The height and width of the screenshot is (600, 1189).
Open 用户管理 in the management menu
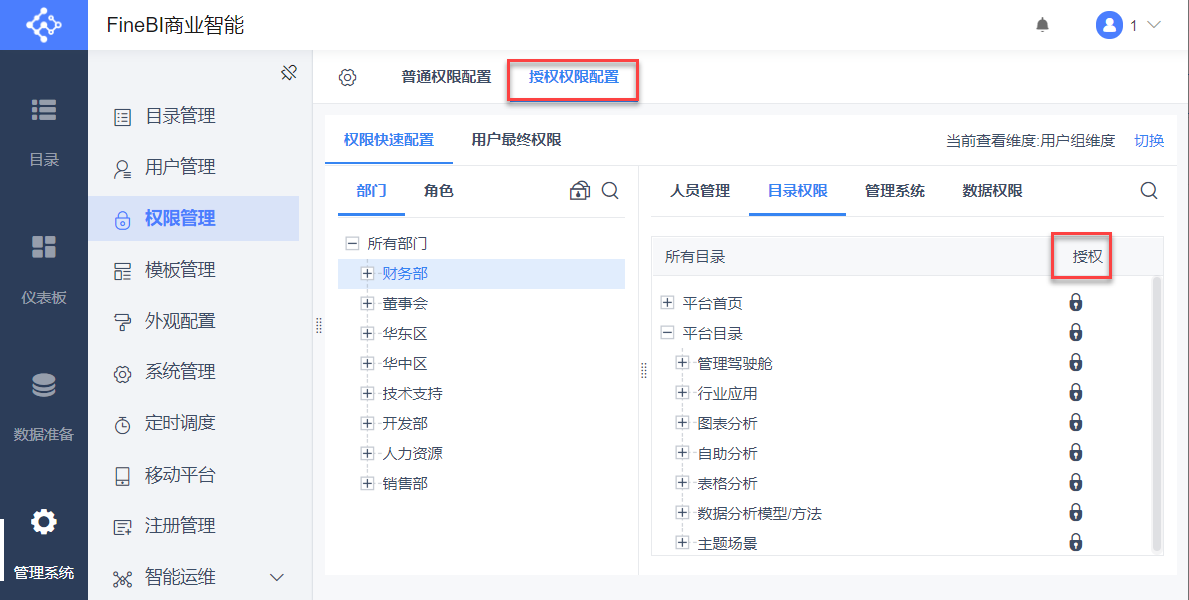point(180,167)
